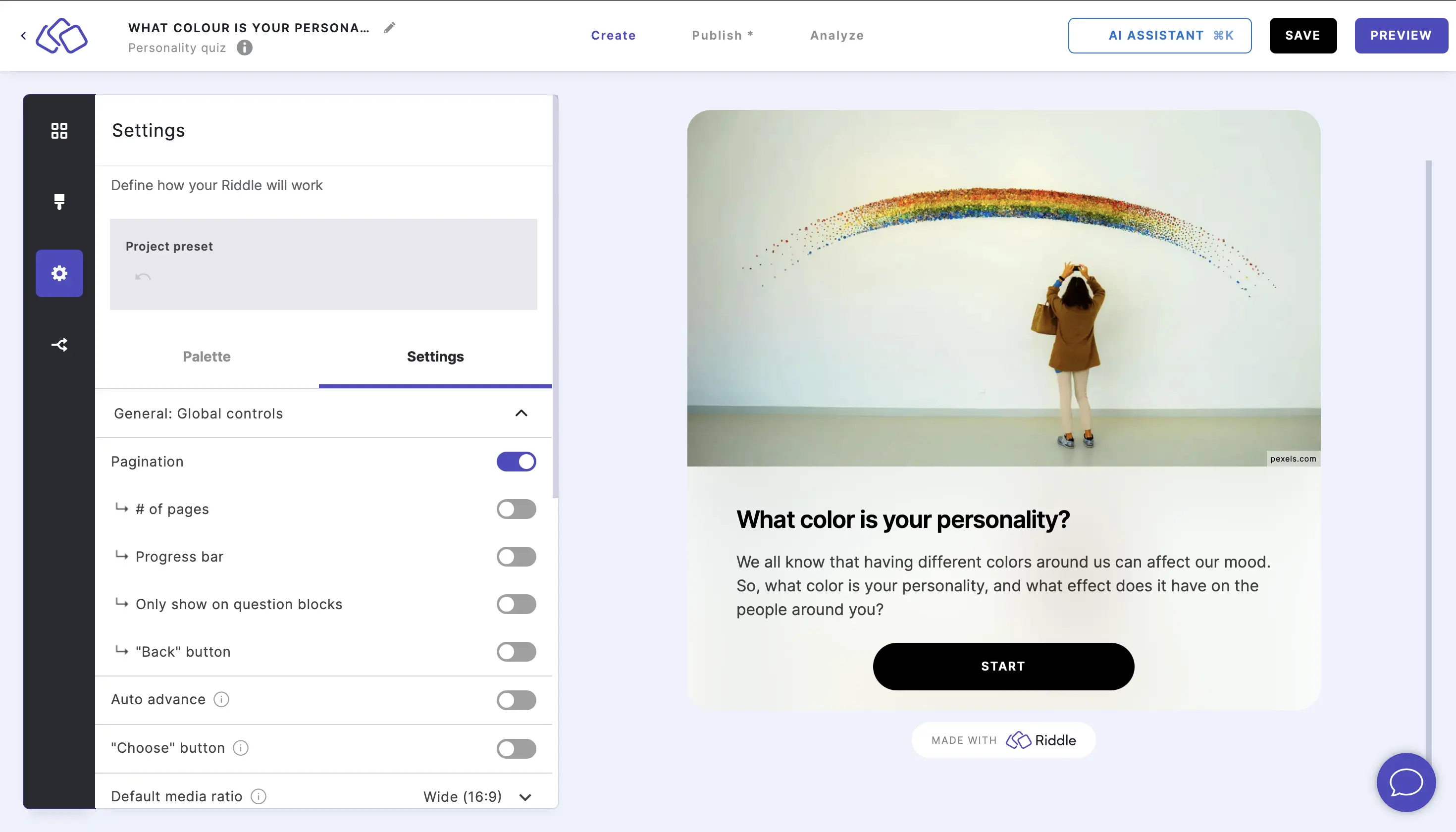Viewport: 1456px width, 832px height.
Task: Click the rainbow cover image thumbnail
Action: 1003,288
